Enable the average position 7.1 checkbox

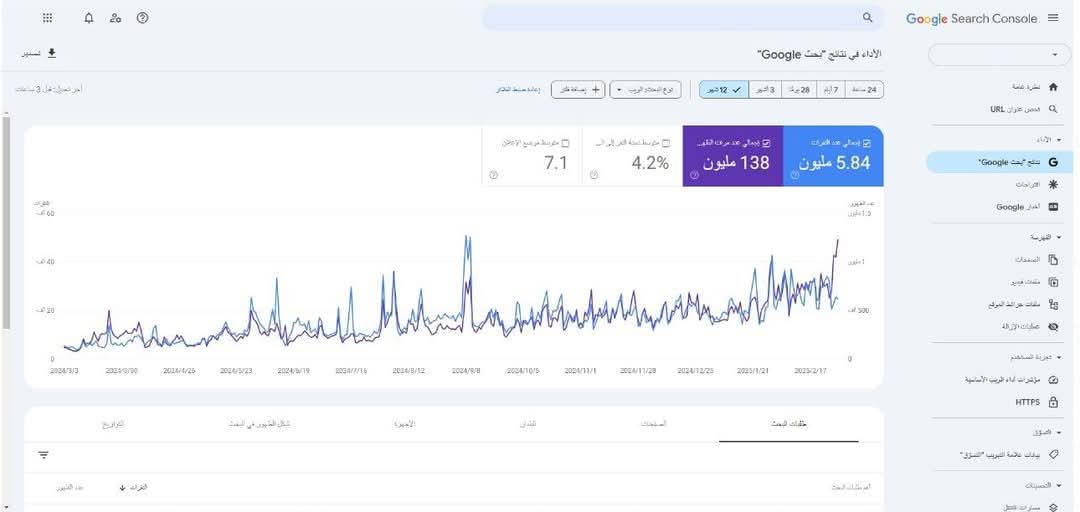[565, 143]
